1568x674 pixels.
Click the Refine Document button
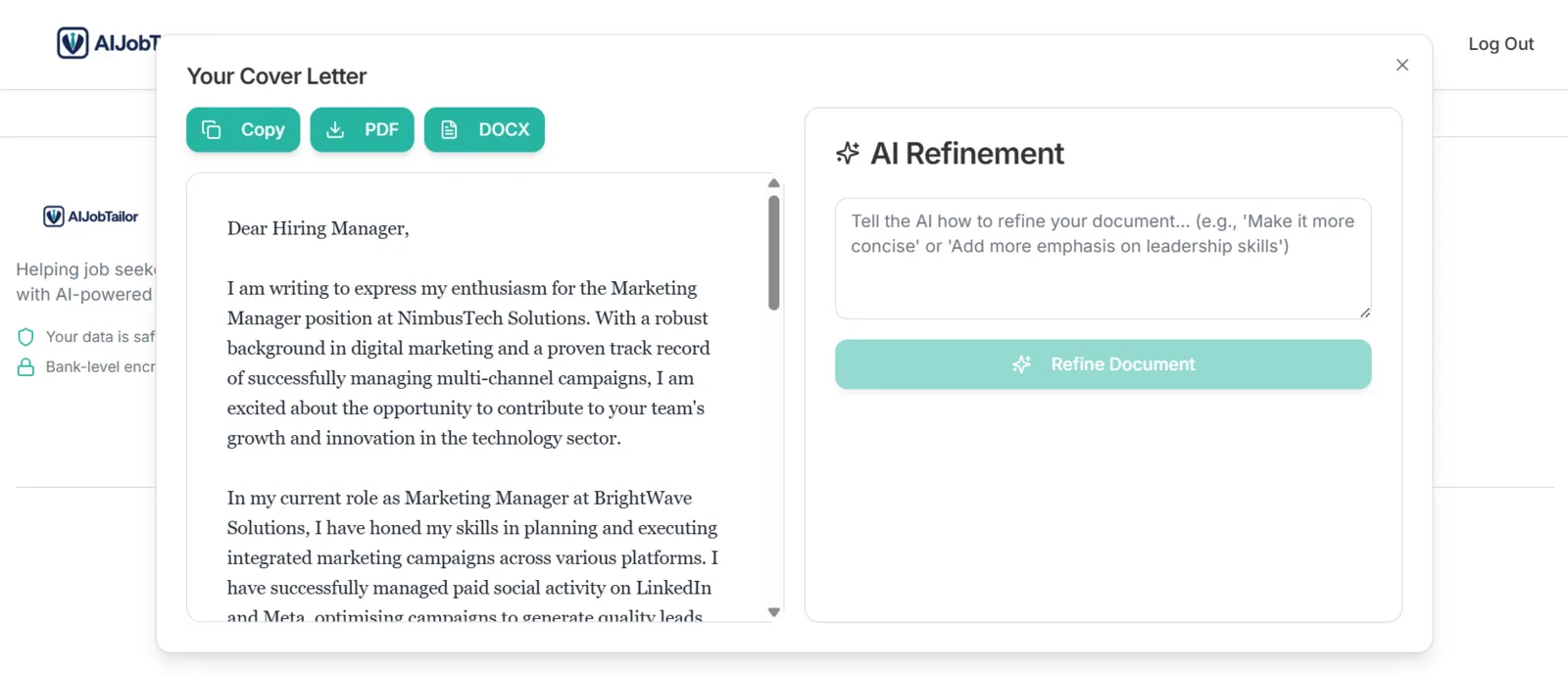pos(1102,364)
